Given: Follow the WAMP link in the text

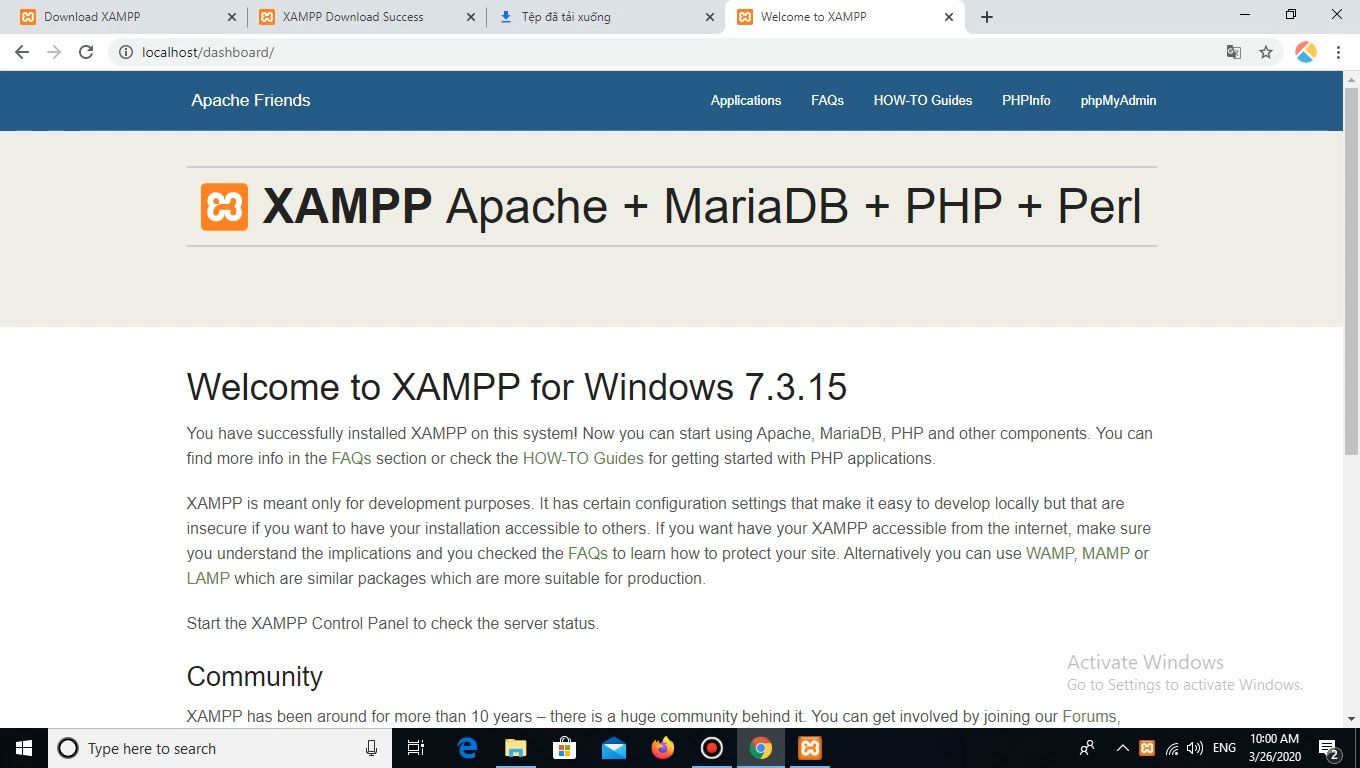Looking at the screenshot, I should (1049, 553).
